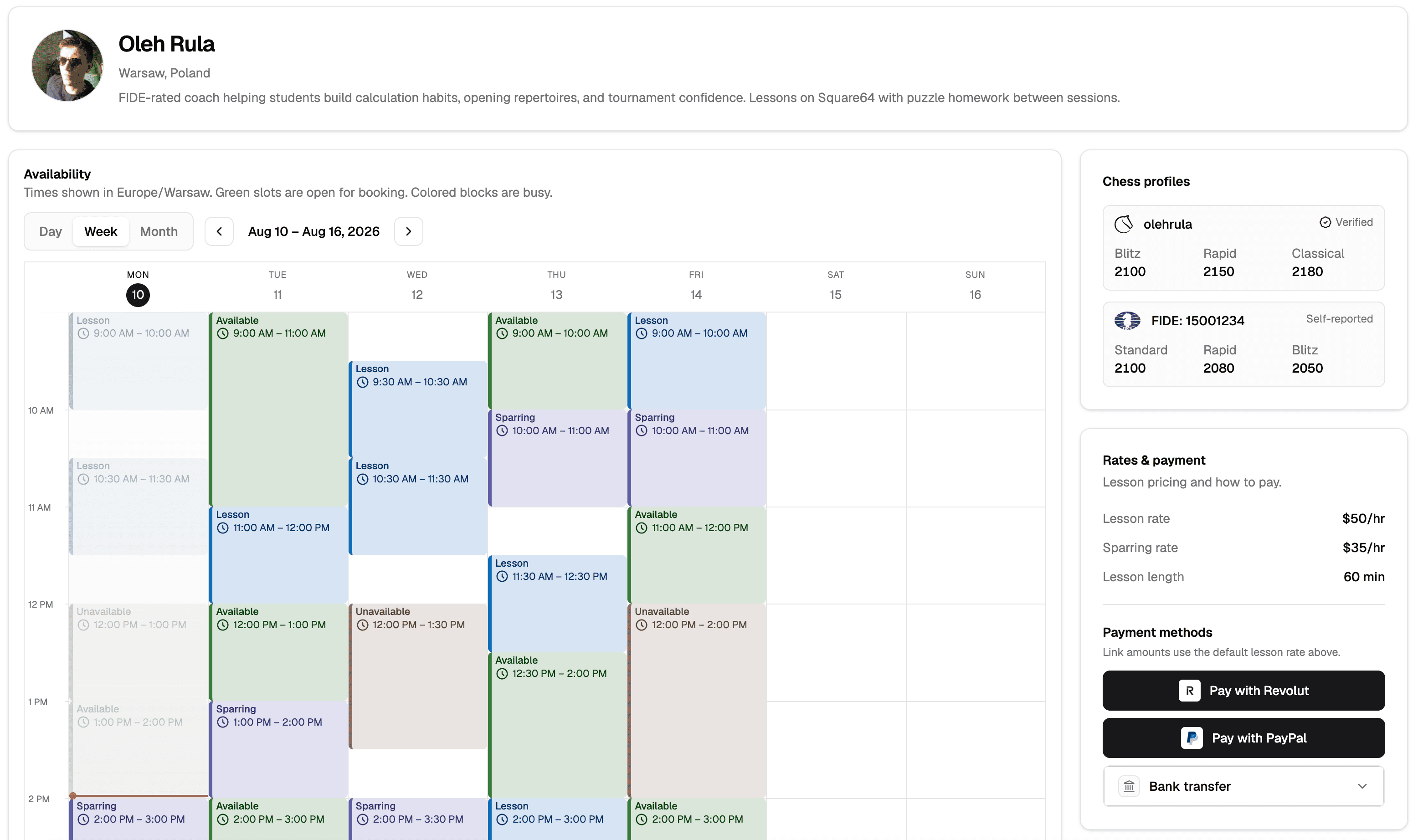Click the bank building icon
This screenshot has width=1418, height=840.
pyautogui.click(x=1129, y=786)
